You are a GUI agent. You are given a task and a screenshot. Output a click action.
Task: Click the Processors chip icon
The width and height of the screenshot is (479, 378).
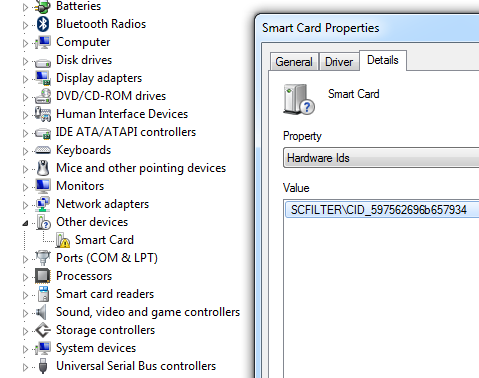pyautogui.click(x=43, y=276)
